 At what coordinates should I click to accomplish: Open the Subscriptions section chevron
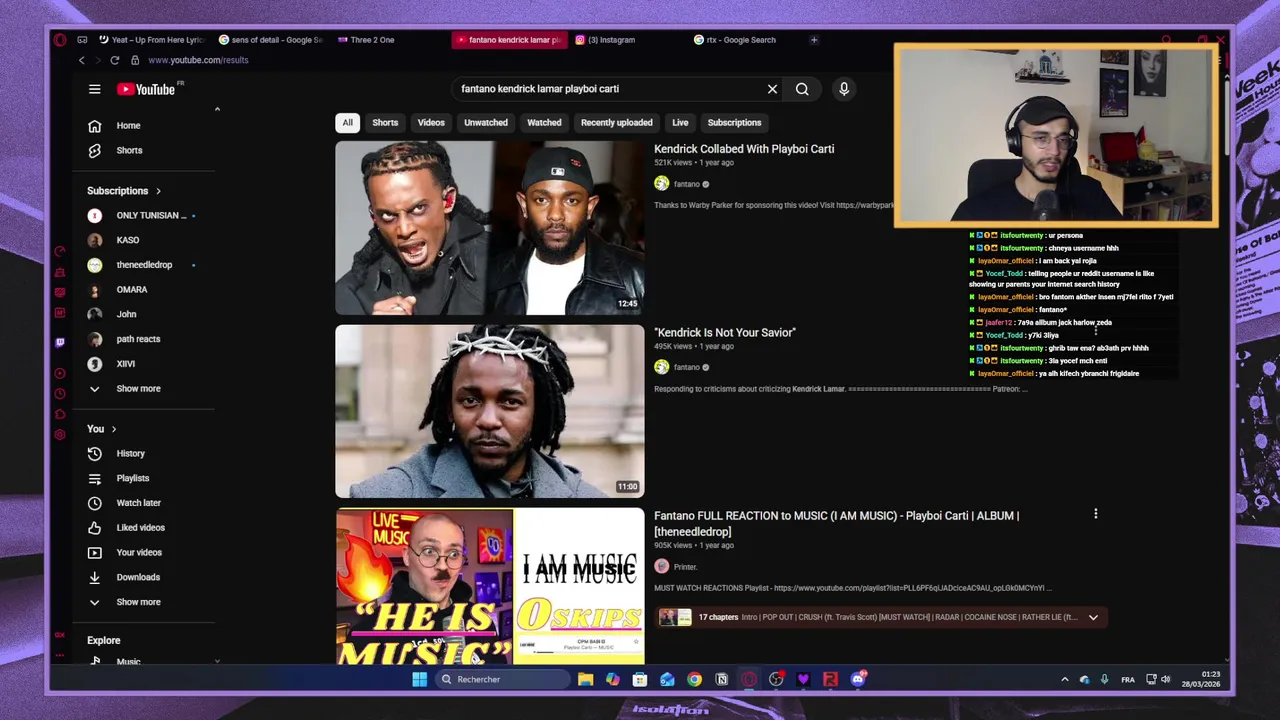tap(158, 191)
